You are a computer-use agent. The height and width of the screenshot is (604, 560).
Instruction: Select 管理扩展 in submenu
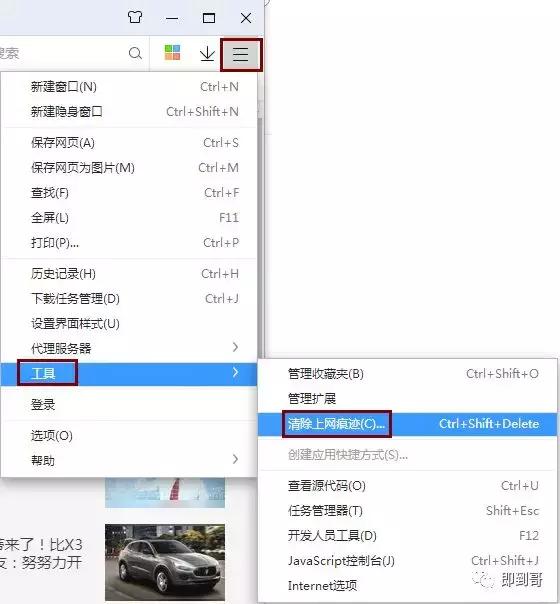(407, 398)
